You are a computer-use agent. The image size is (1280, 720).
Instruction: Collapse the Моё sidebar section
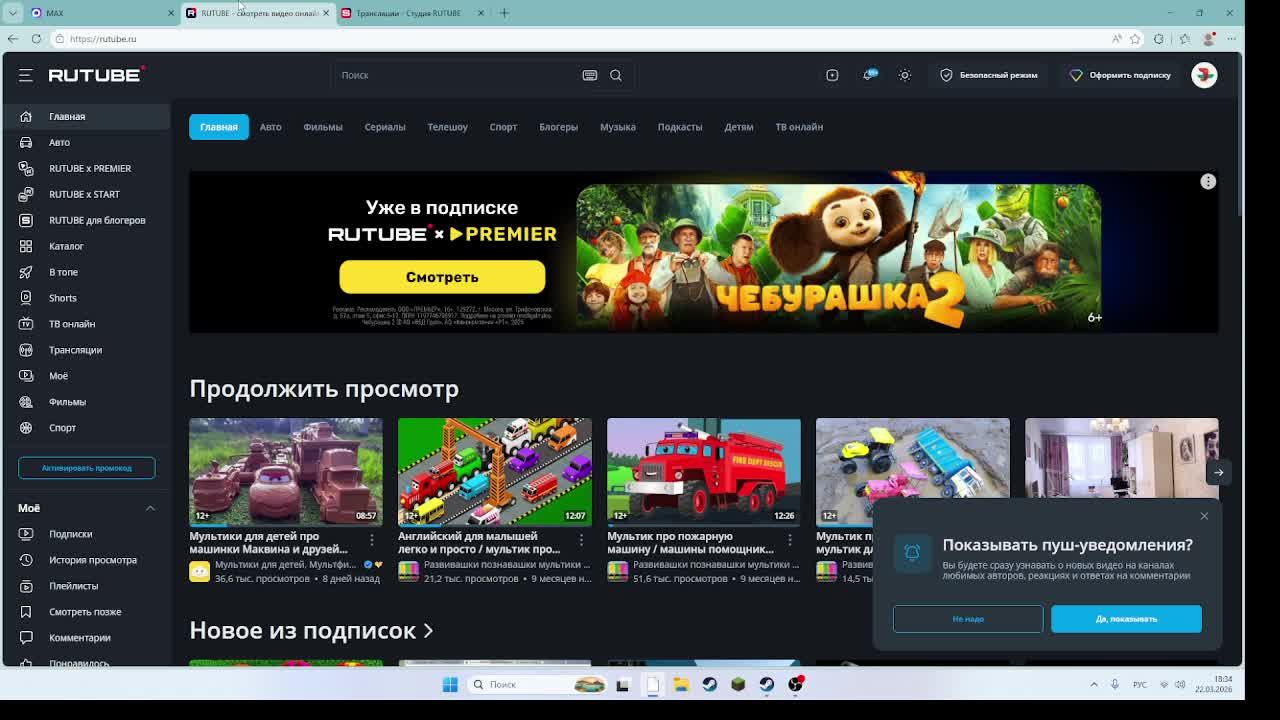click(x=150, y=508)
